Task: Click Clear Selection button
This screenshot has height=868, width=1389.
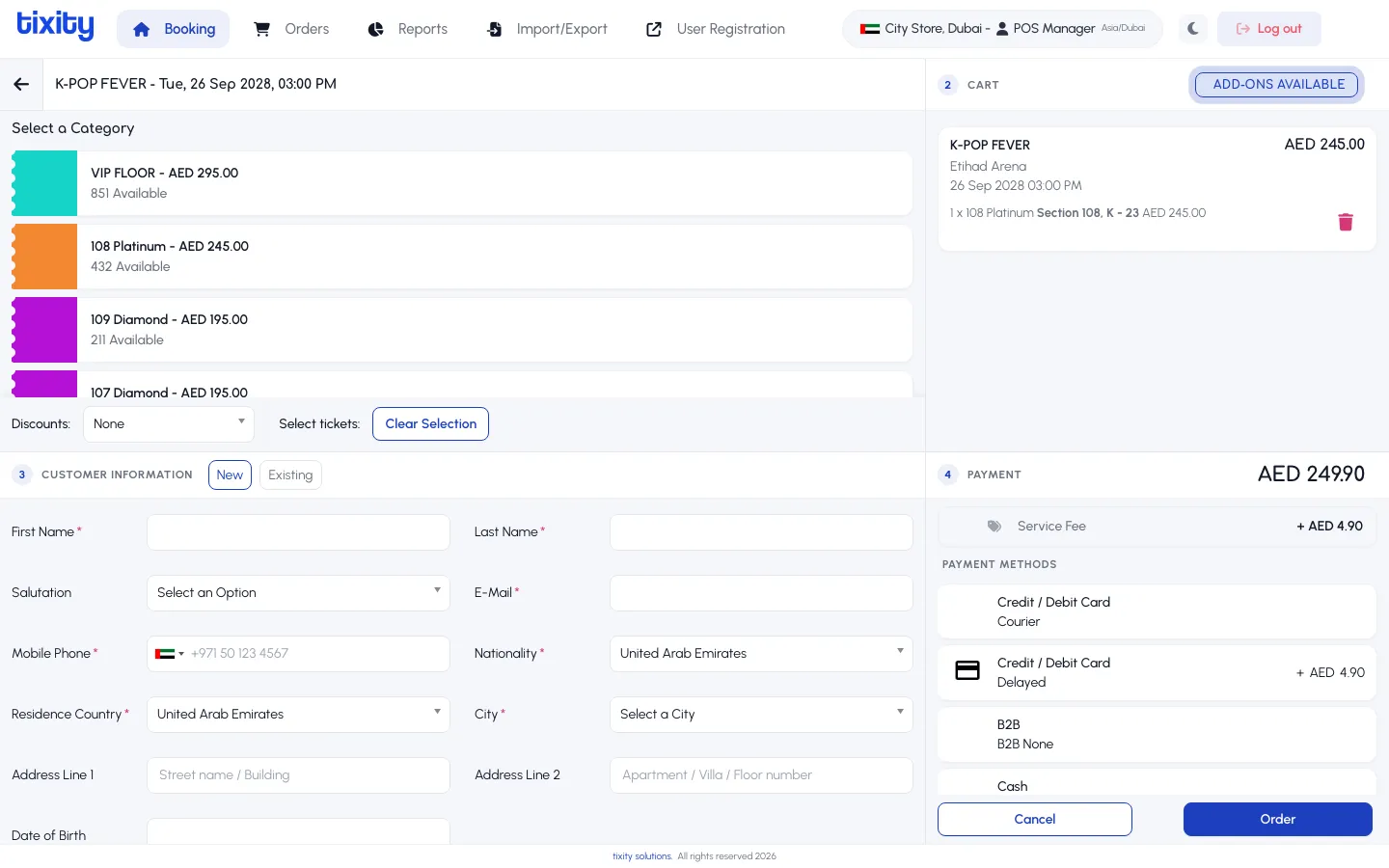Action: click(430, 424)
